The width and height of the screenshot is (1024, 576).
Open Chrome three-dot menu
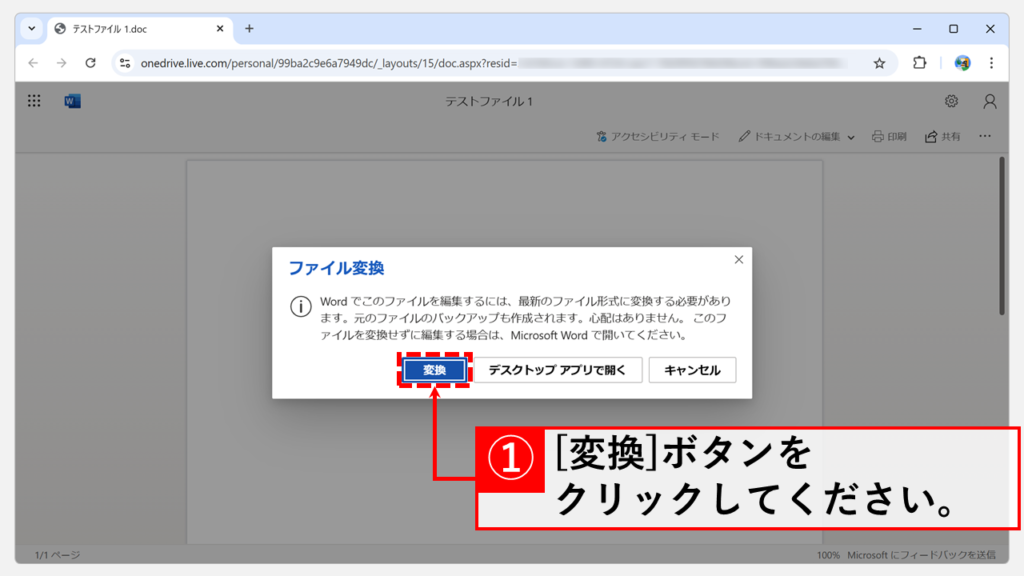point(991,63)
